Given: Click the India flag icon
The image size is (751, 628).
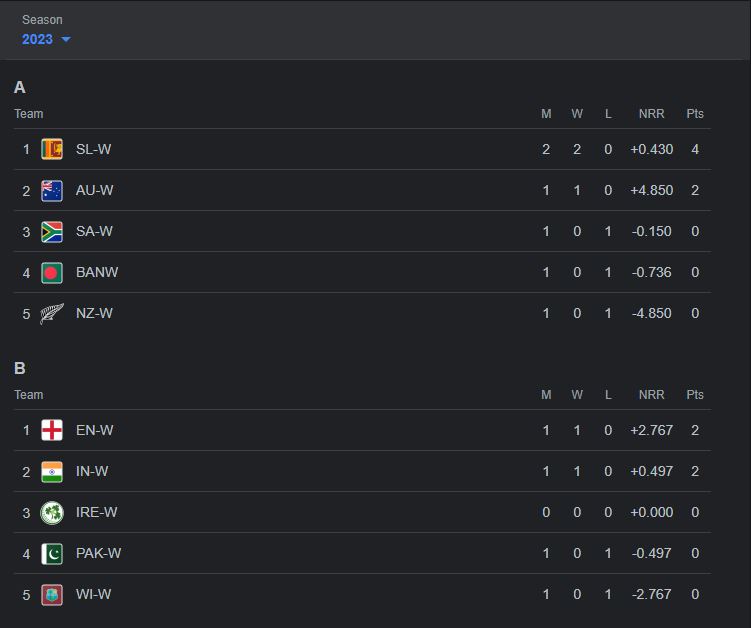Looking at the screenshot, I should point(52,471).
